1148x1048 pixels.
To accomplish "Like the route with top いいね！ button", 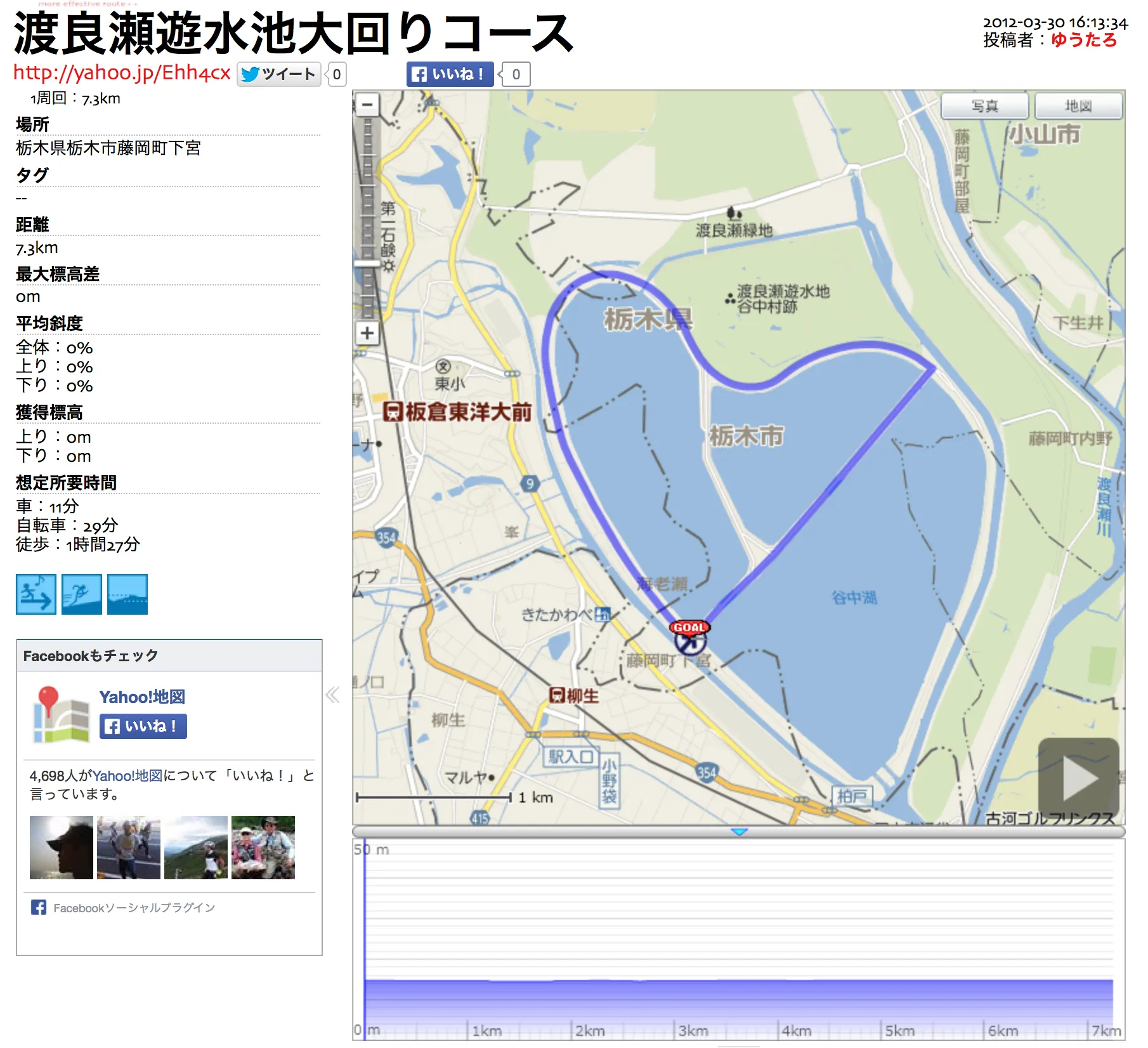I will pyautogui.click(x=450, y=74).
